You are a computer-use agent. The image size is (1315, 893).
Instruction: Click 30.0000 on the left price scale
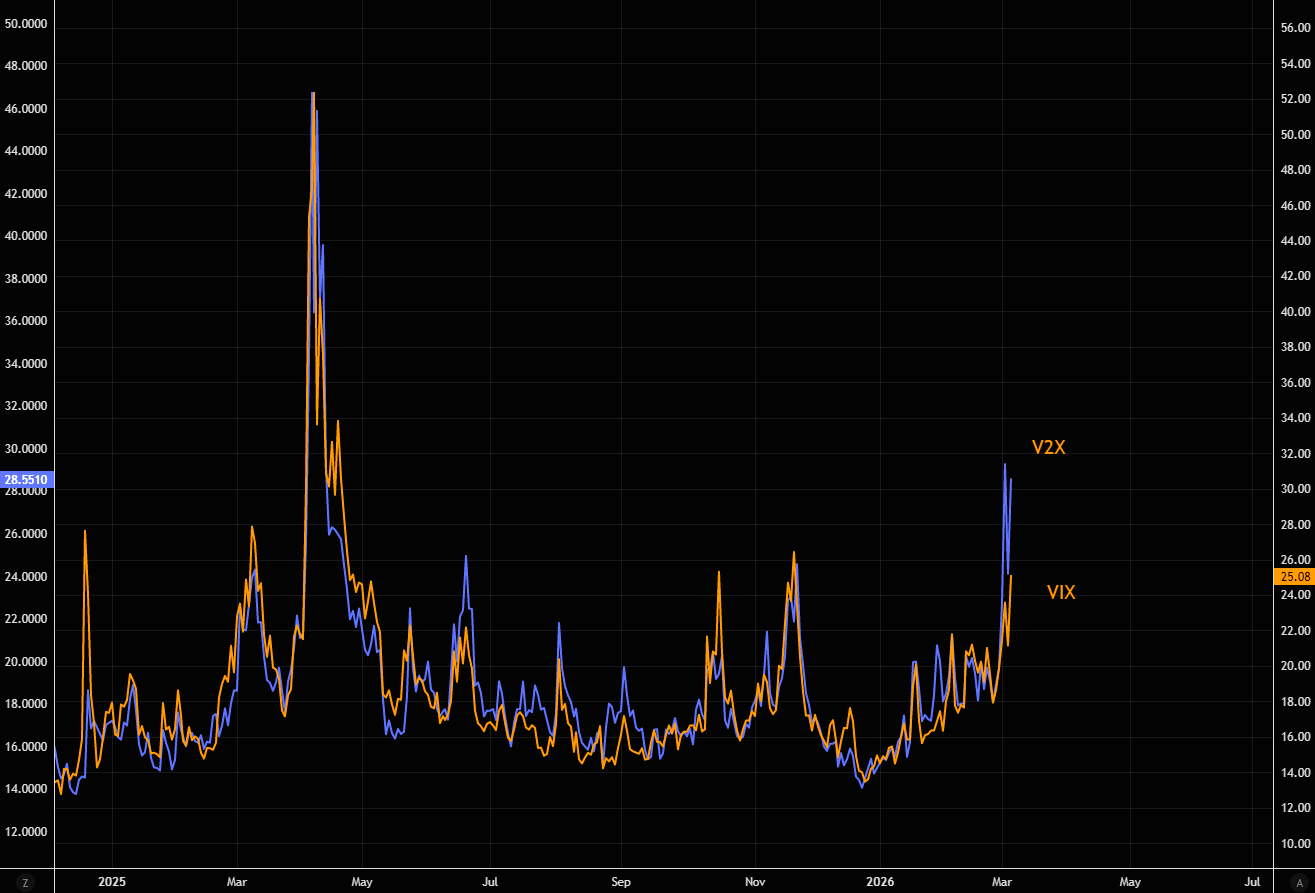coord(27,449)
